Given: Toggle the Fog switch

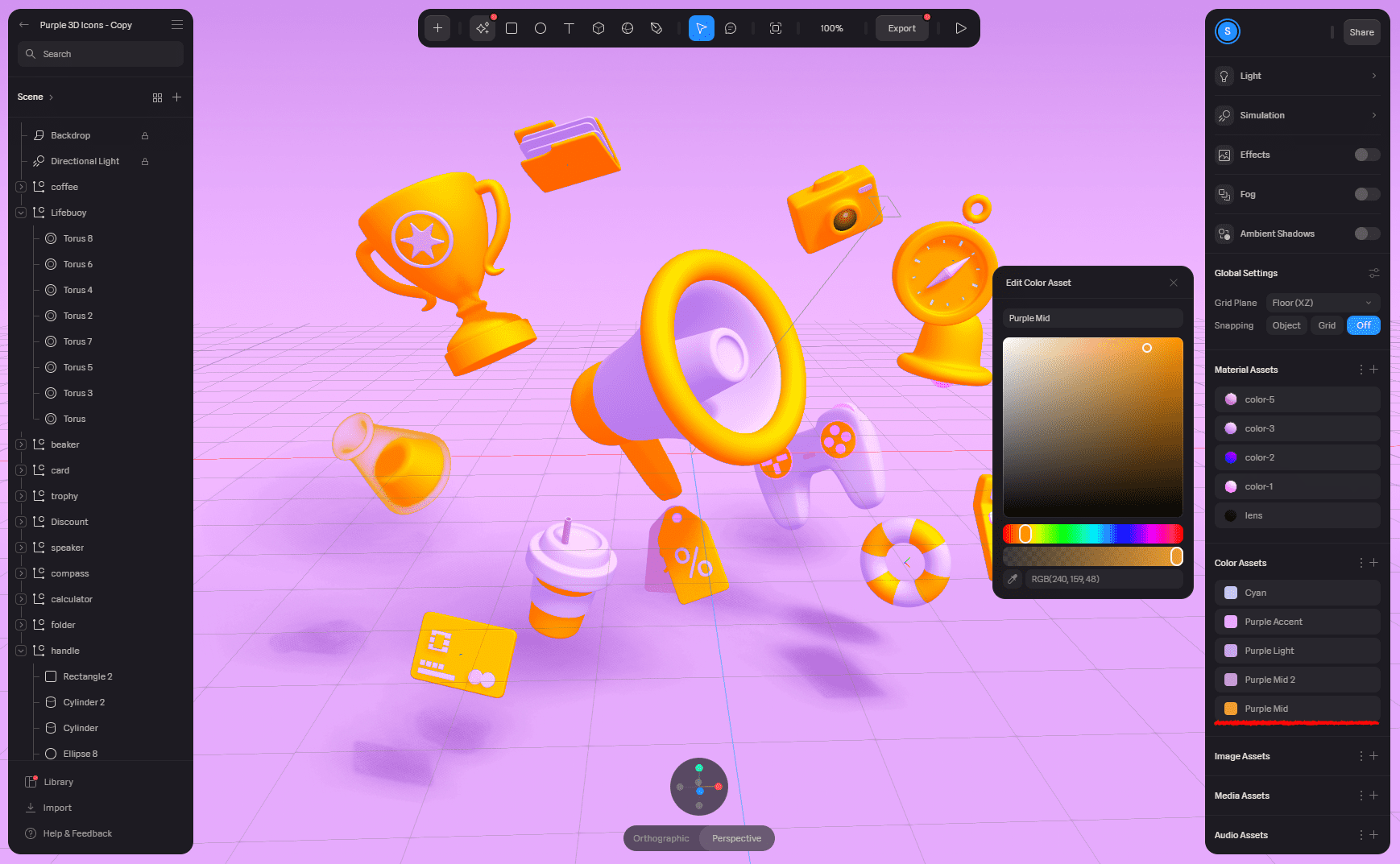Looking at the screenshot, I should coord(1367,194).
